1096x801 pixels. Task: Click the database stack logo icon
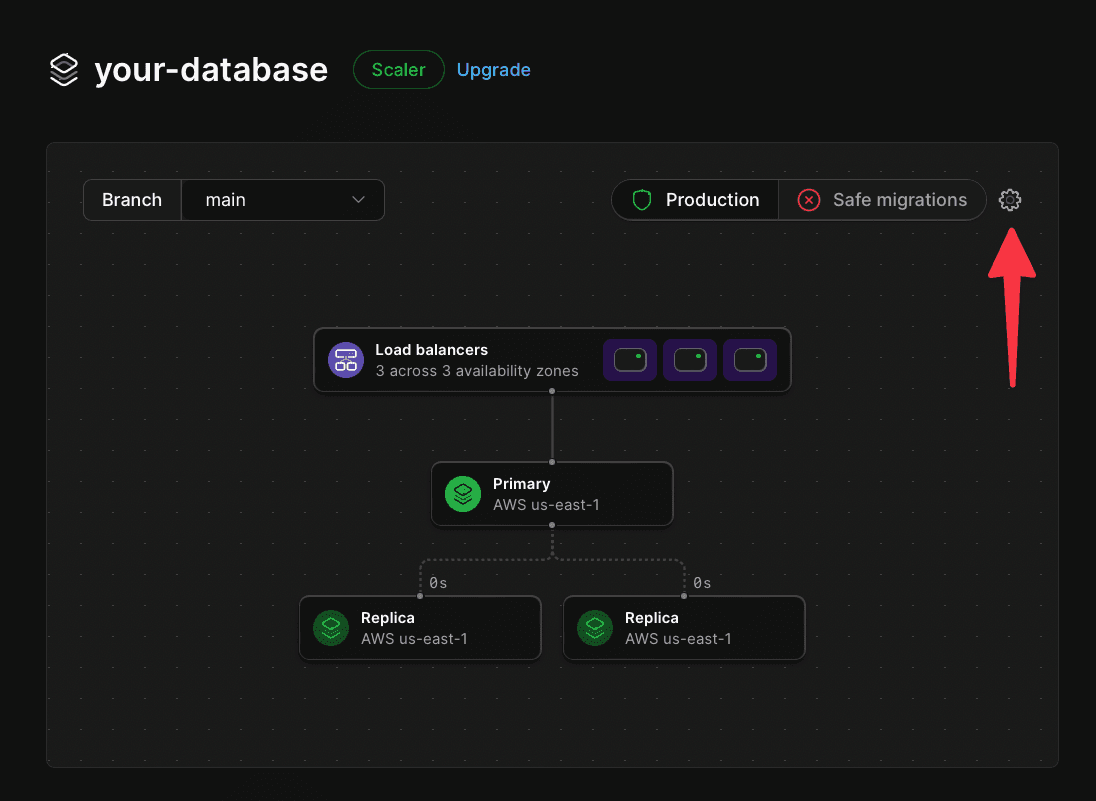pos(64,70)
